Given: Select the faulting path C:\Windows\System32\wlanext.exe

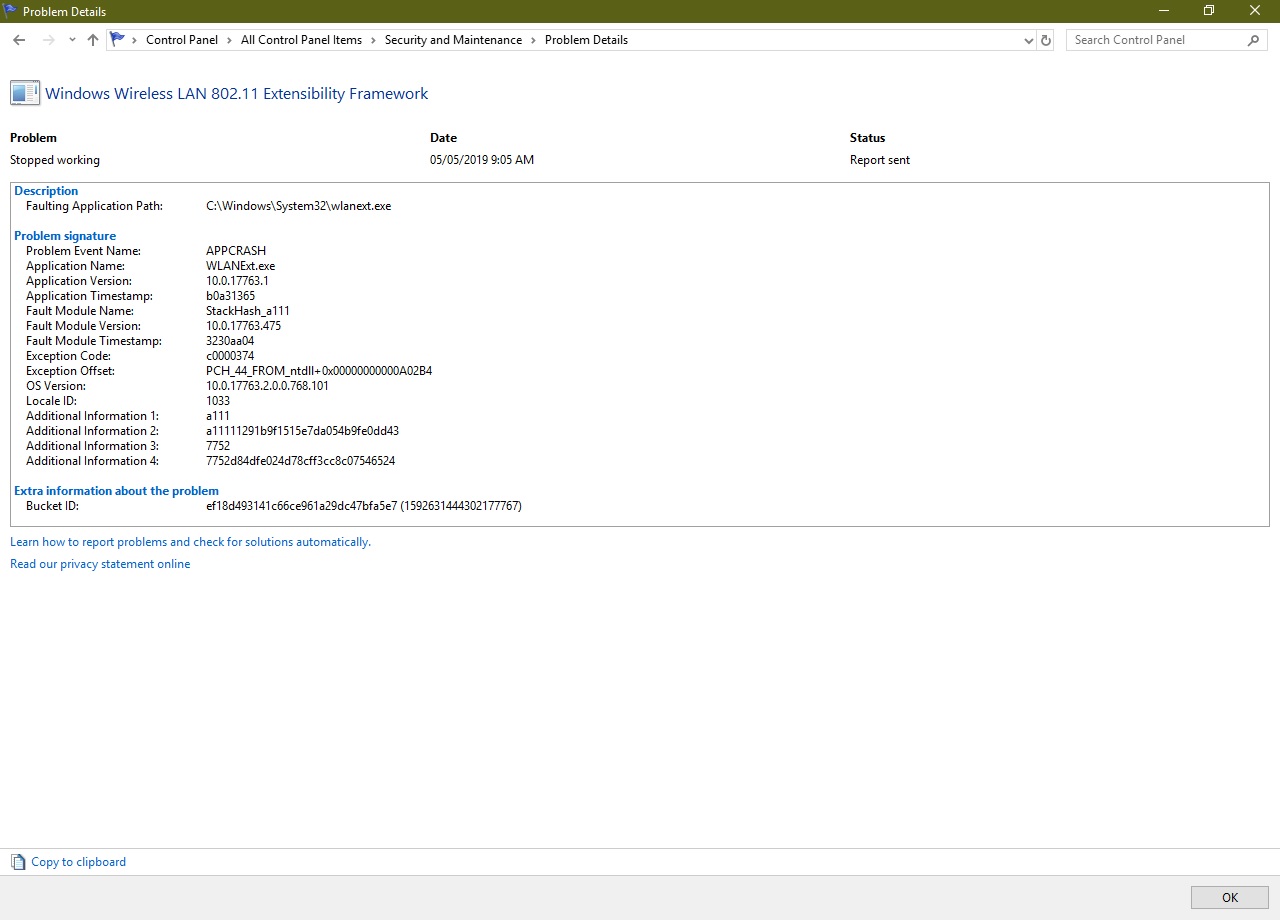Looking at the screenshot, I should [x=298, y=206].
